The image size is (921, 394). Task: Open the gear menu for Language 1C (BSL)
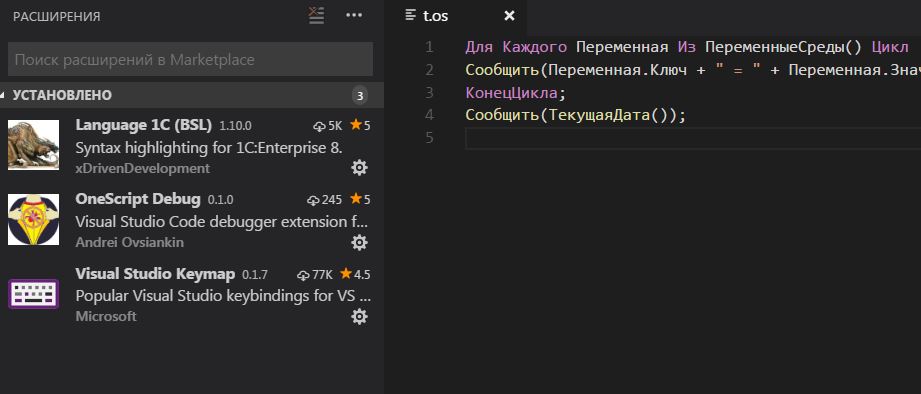pyautogui.click(x=359, y=168)
